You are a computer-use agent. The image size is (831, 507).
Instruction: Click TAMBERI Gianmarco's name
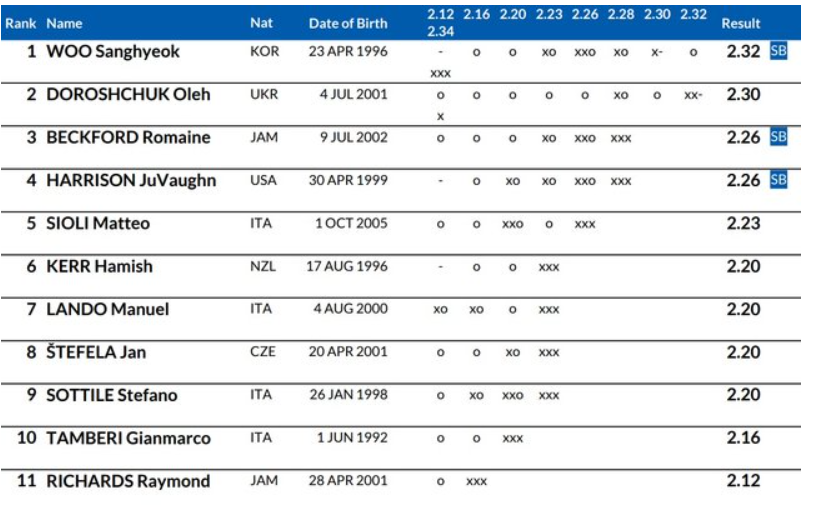click(128, 438)
